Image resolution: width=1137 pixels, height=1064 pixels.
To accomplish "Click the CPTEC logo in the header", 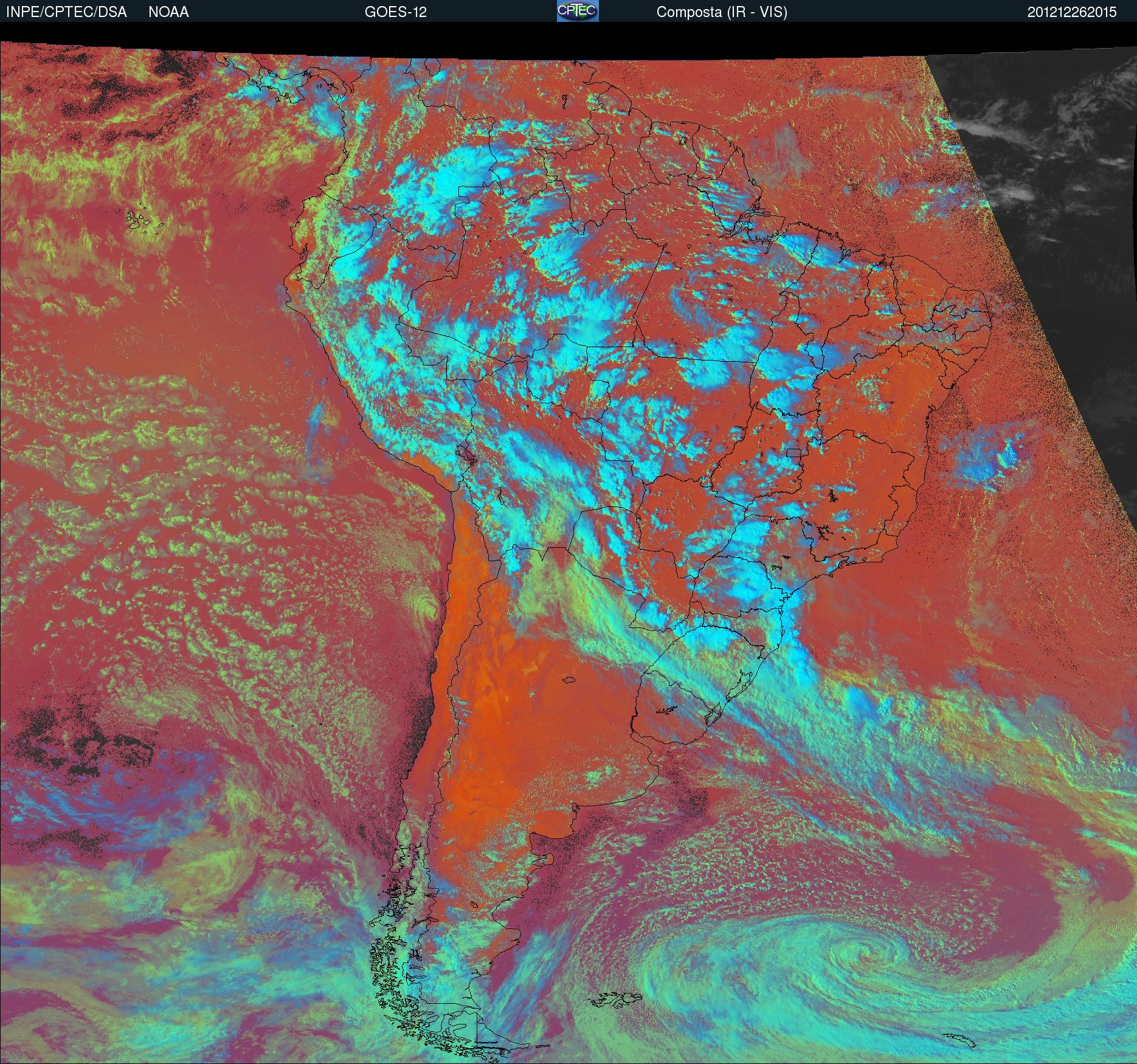I will [578, 11].
